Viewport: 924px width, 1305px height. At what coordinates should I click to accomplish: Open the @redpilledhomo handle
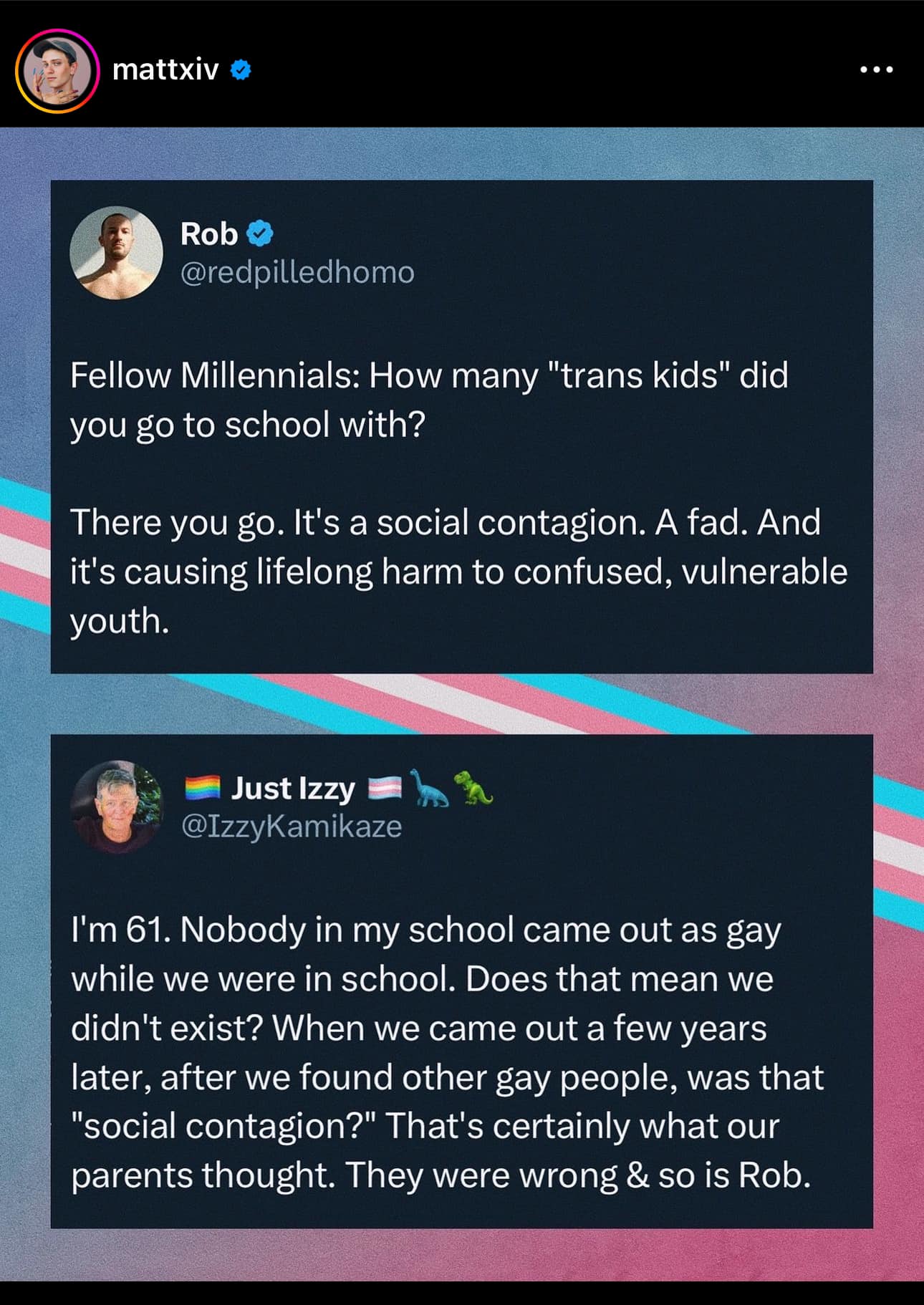[x=297, y=272]
